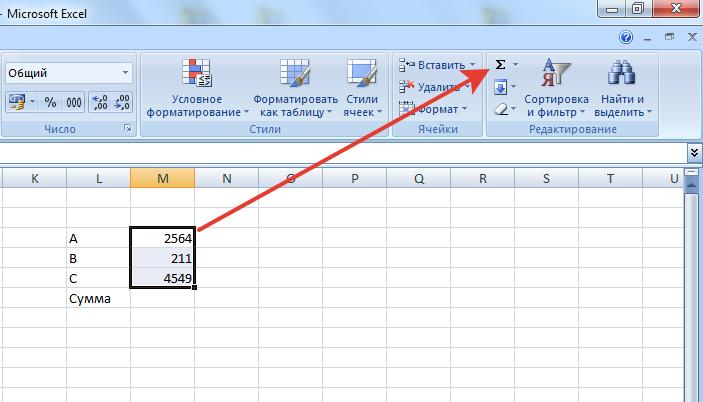Expand the formula bar chevron
This screenshot has height=402, width=703.
(694, 151)
